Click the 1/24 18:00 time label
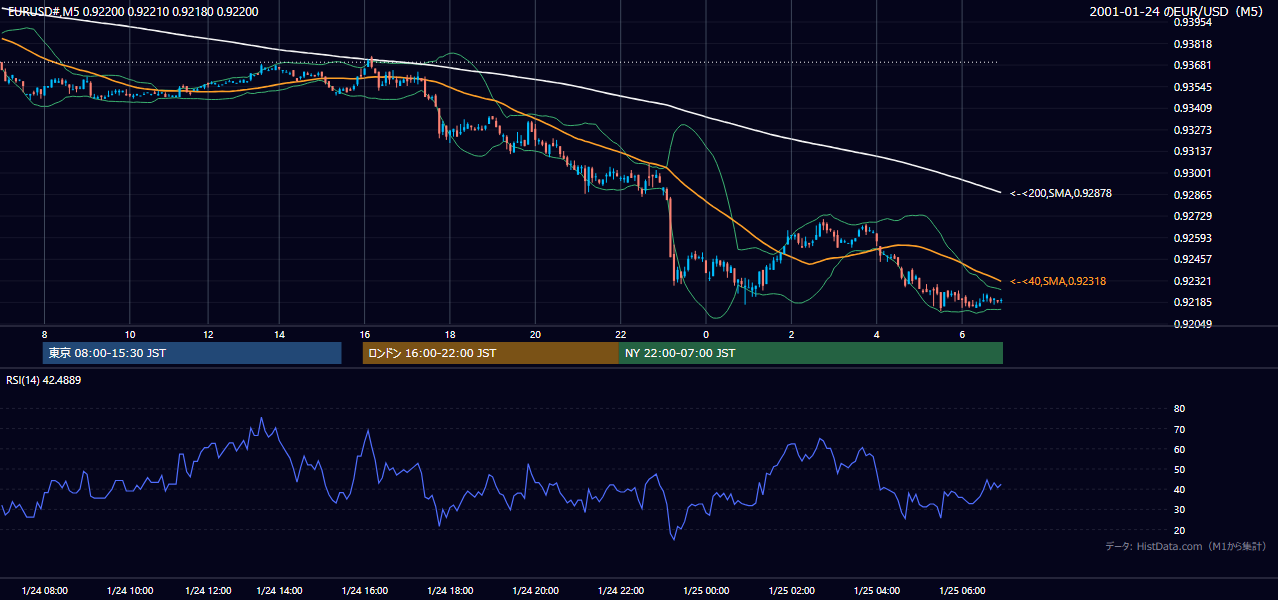This screenshot has height=600, width=1278. [x=450, y=591]
